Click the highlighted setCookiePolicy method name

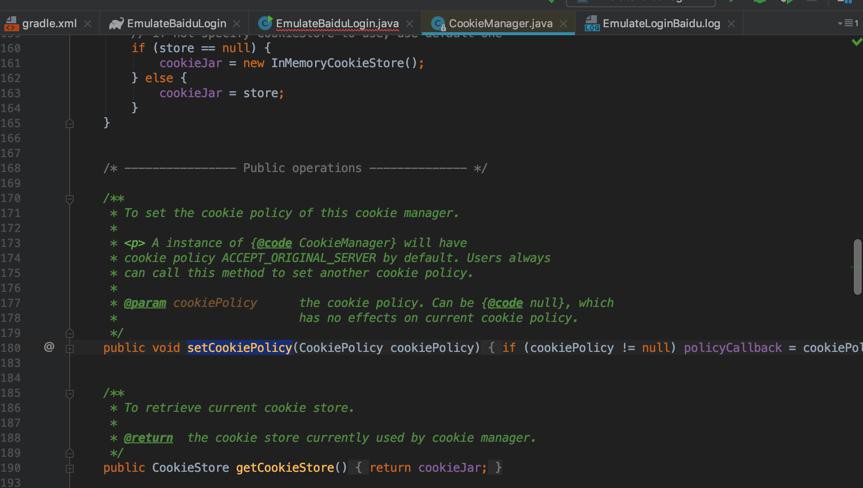pyautogui.click(x=239, y=348)
